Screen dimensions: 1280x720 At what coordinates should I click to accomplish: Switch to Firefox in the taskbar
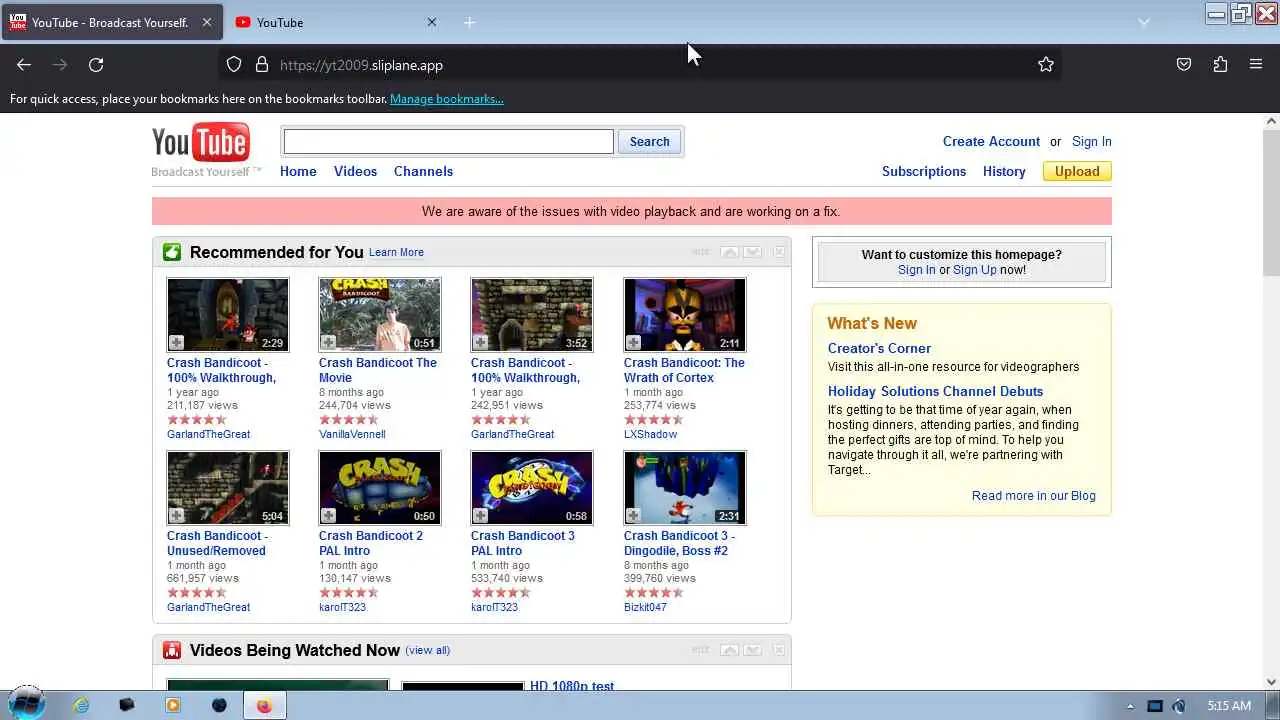264,705
